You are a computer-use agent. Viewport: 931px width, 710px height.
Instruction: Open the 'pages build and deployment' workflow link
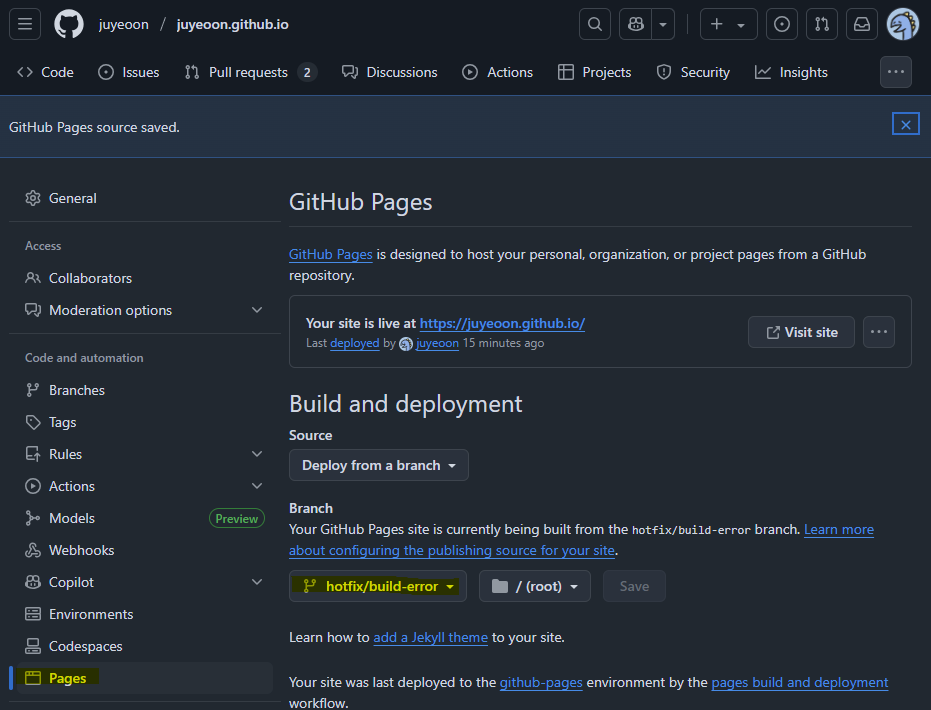coord(800,683)
